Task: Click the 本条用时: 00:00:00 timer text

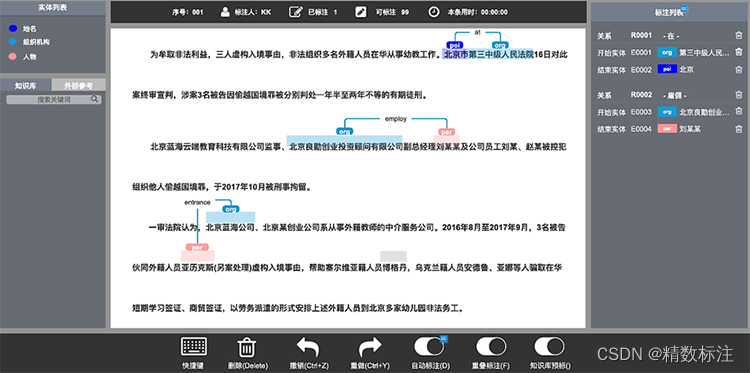Action: (478, 12)
